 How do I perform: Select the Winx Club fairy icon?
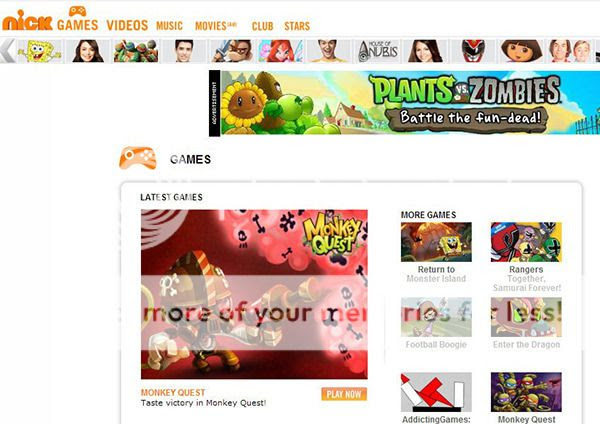tap(280, 51)
